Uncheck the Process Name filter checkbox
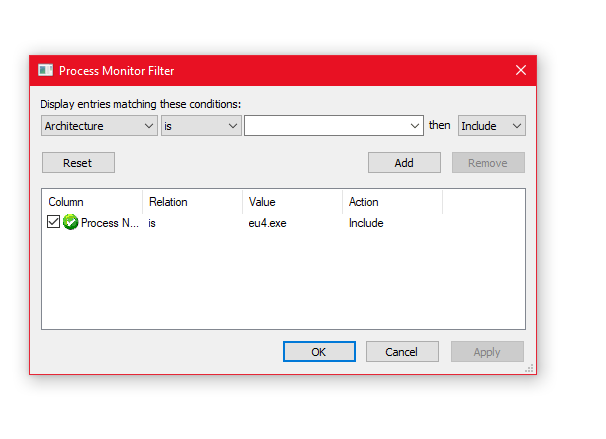The image size is (606, 439). coord(53,222)
